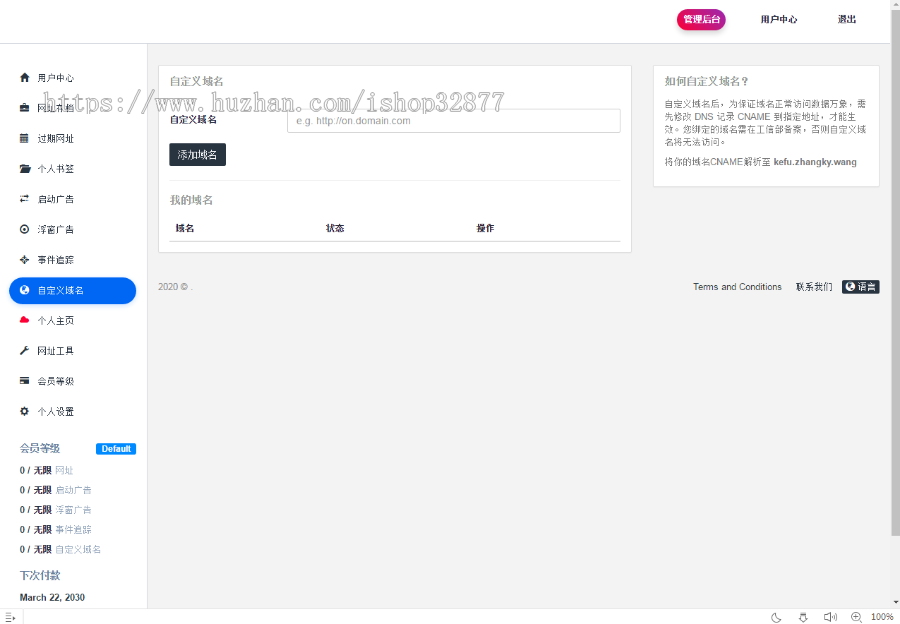The height and width of the screenshot is (624, 900).
Task: Click 退出 in the top navigation bar
Action: (846, 19)
